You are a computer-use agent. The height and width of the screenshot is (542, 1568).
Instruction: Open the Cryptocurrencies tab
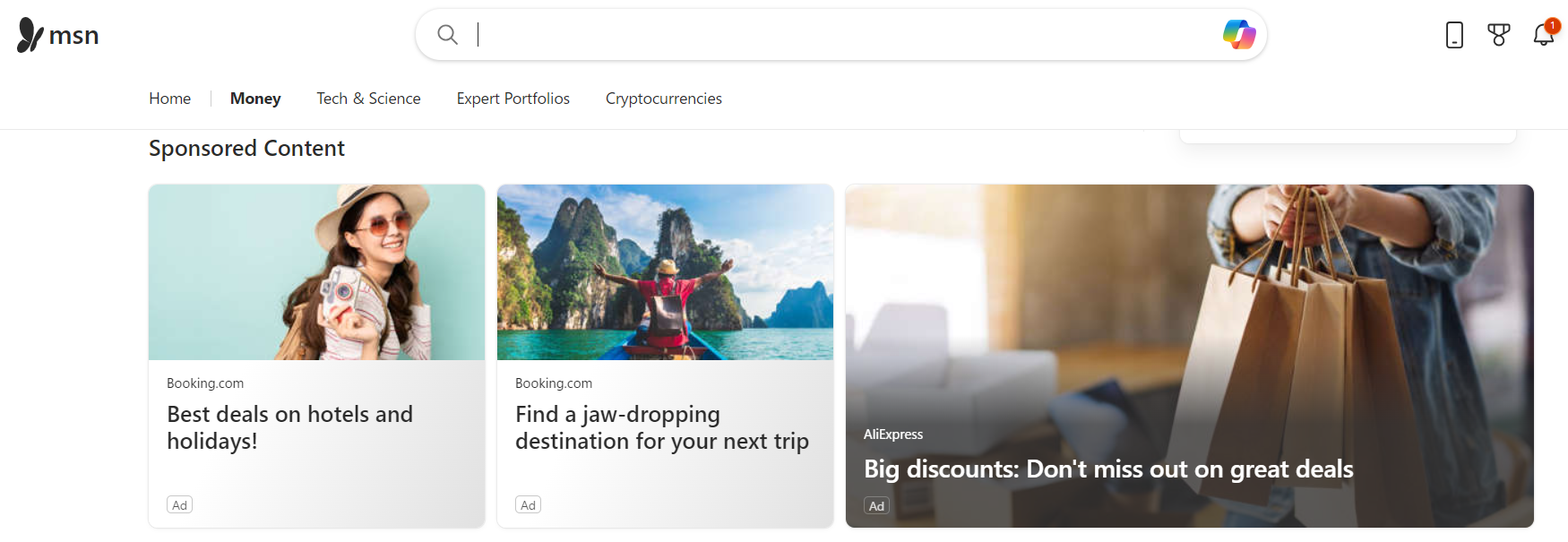tap(663, 99)
